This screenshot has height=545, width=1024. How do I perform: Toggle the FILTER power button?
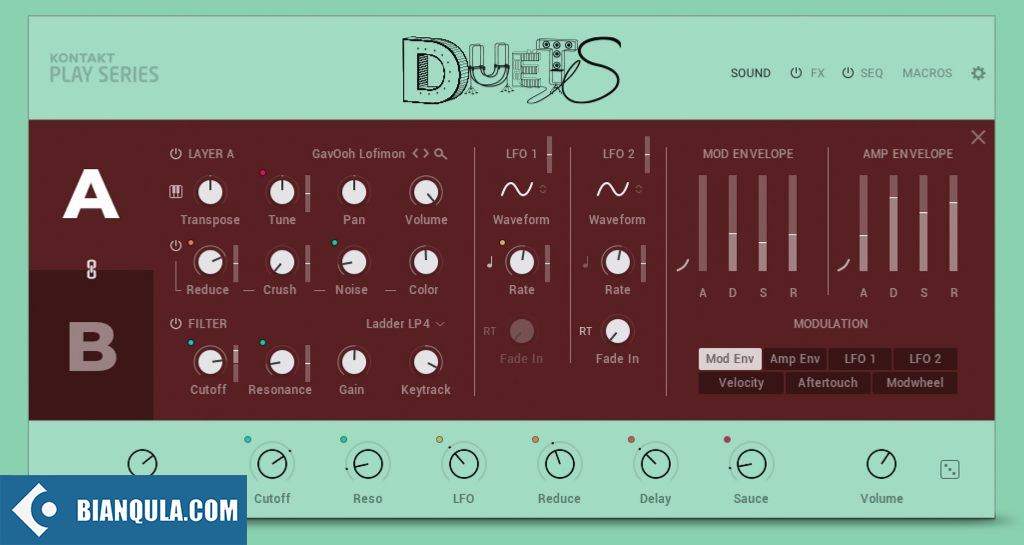pos(176,324)
